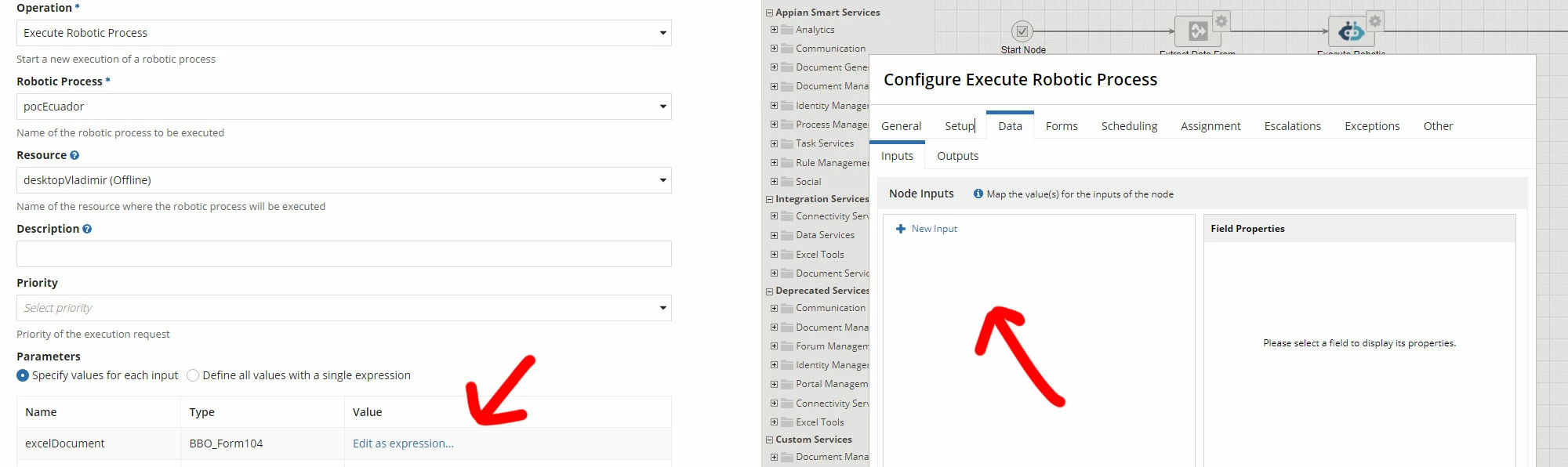This screenshot has width=1568, height=467.
Task: Click Connectivity Services folder icon under Deprecated Services
Action: 787,403
